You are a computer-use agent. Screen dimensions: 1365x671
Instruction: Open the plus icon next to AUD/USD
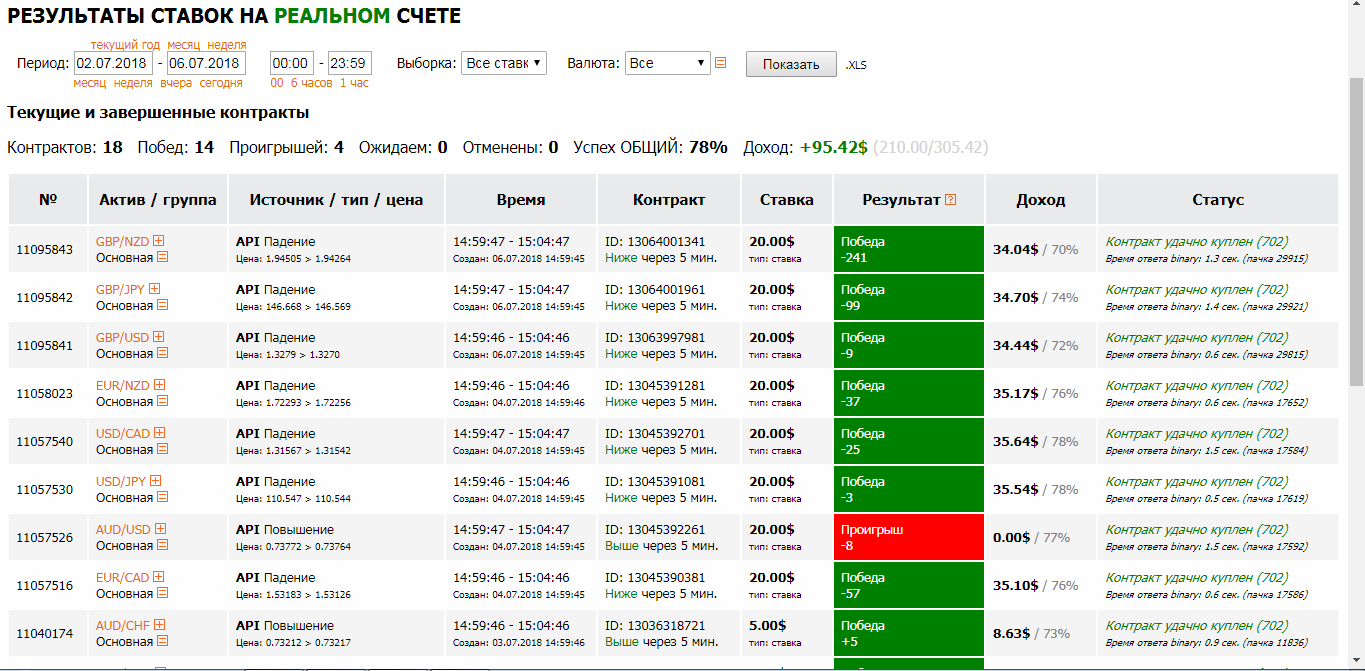tap(160, 529)
